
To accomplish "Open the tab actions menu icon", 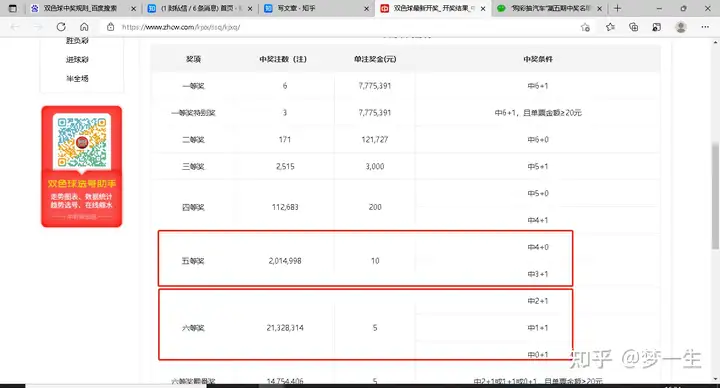I will coord(13,8).
